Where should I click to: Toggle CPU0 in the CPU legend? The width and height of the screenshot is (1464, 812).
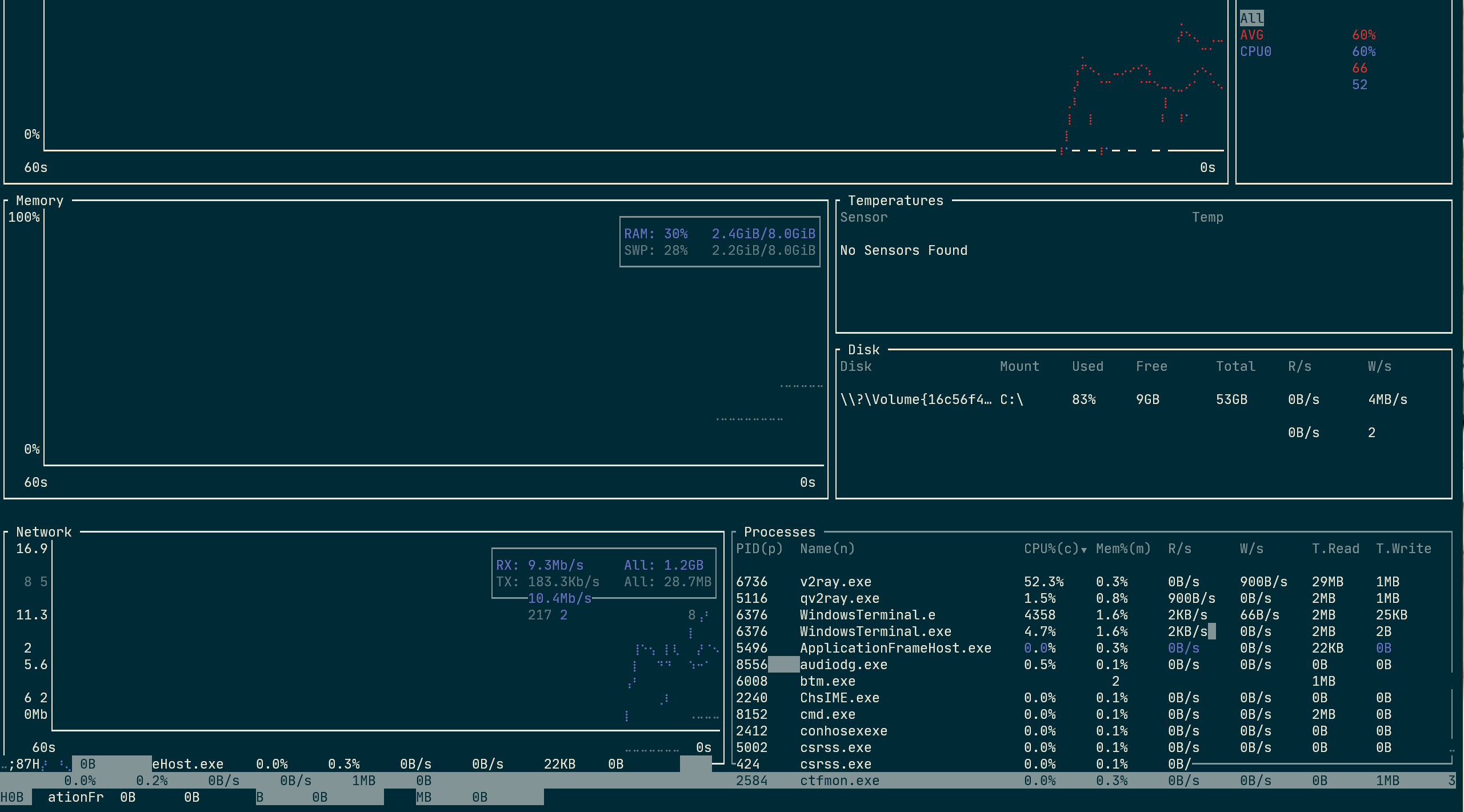click(x=1256, y=51)
